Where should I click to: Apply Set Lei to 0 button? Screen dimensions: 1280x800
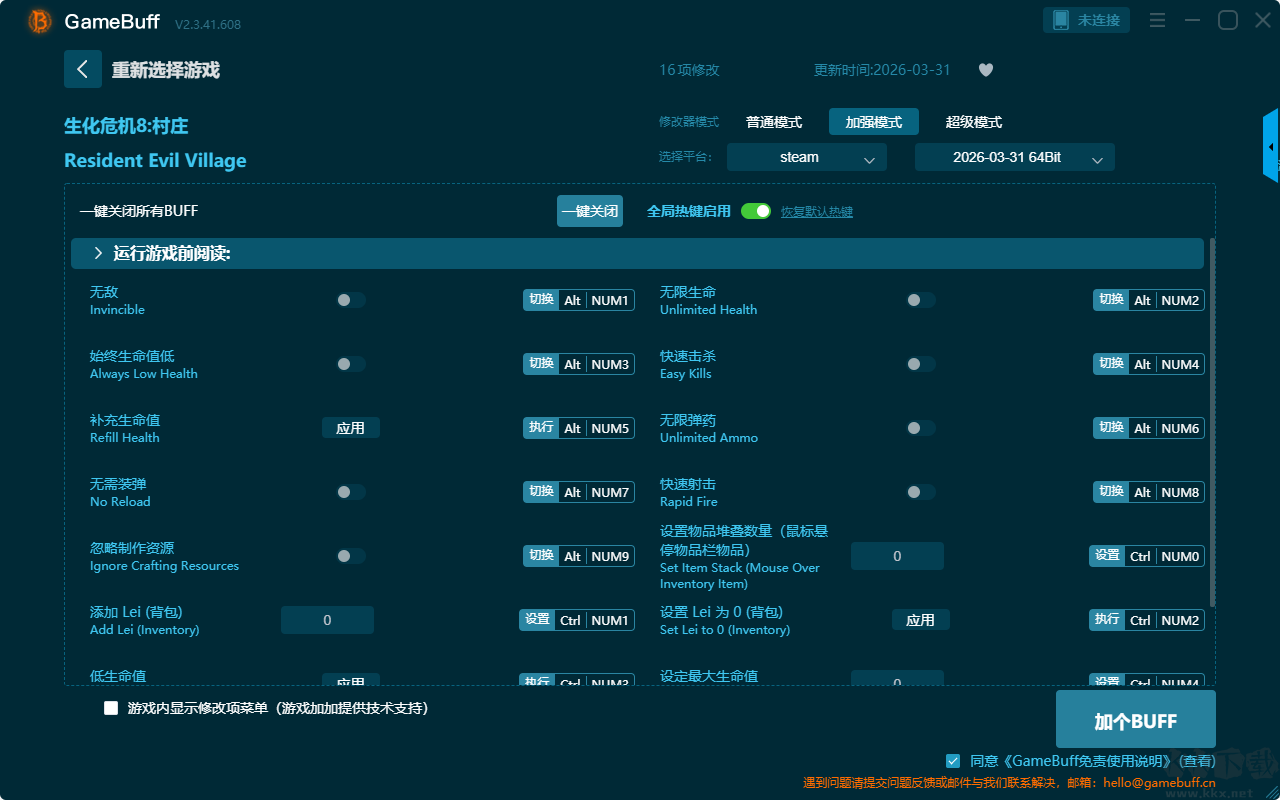pyautogui.click(x=920, y=620)
